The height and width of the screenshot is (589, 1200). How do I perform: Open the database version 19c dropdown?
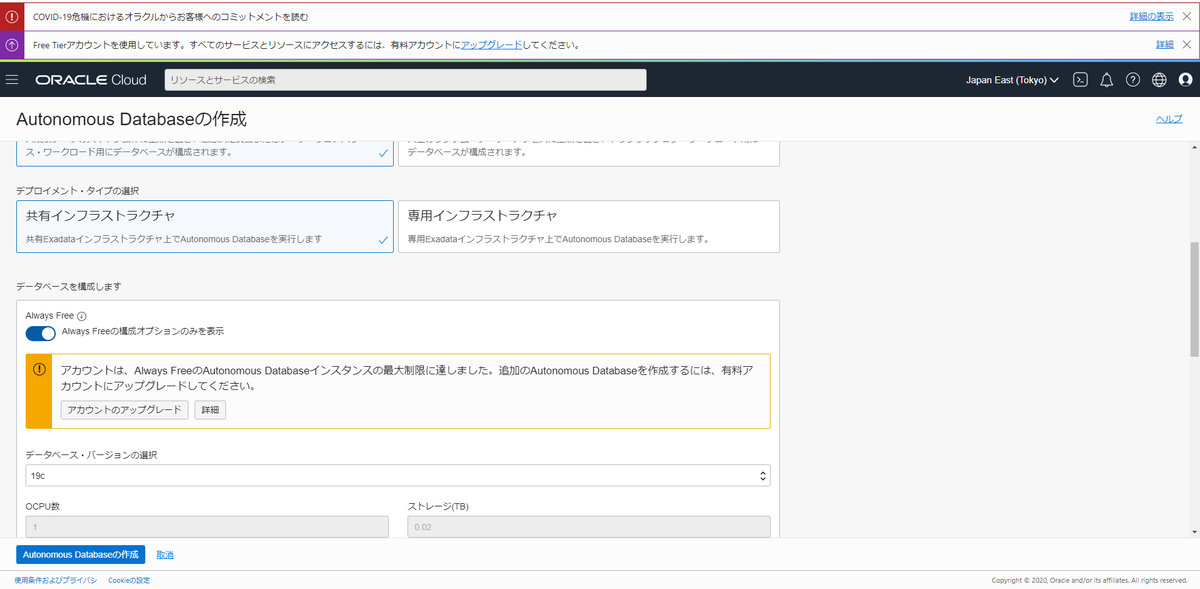(398, 475)
